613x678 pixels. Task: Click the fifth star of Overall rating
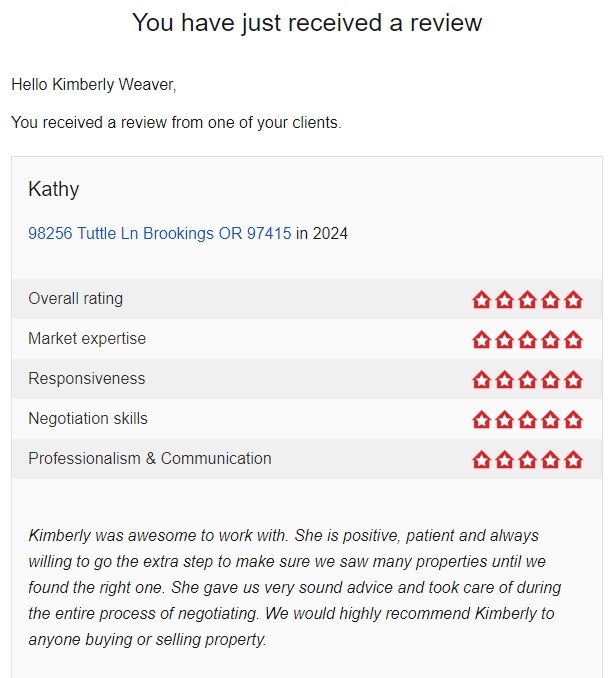574,300
